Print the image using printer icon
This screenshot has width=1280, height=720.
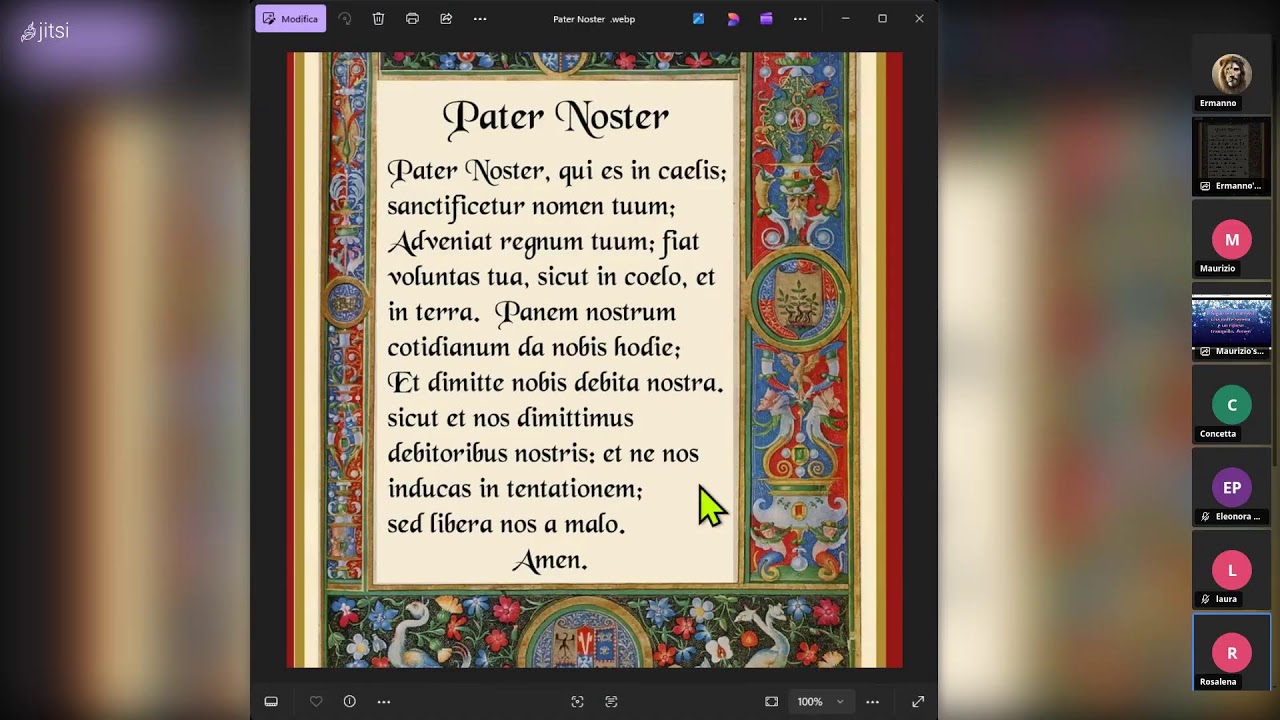(412, 19)
